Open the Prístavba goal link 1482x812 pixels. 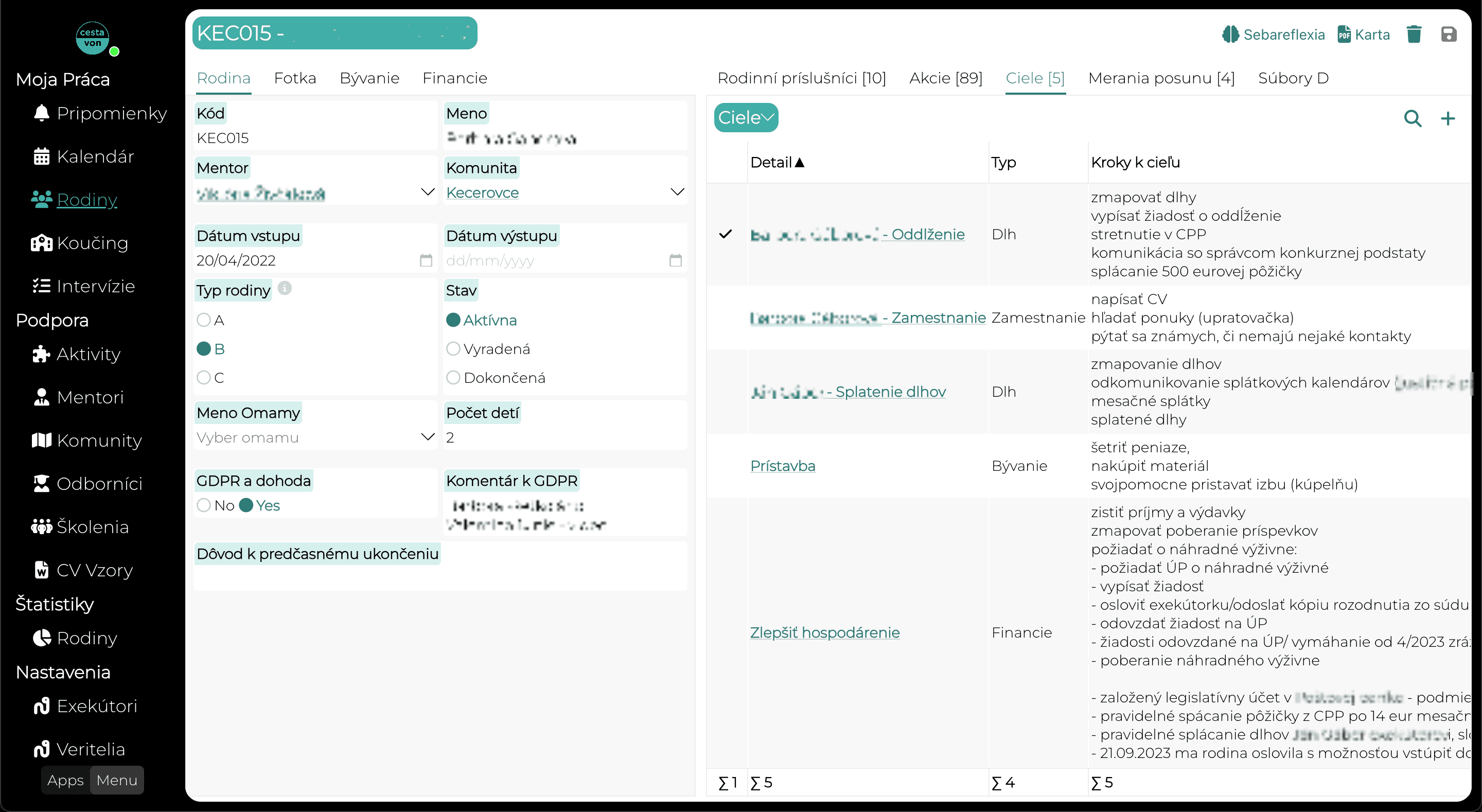(x=782, y=466)
